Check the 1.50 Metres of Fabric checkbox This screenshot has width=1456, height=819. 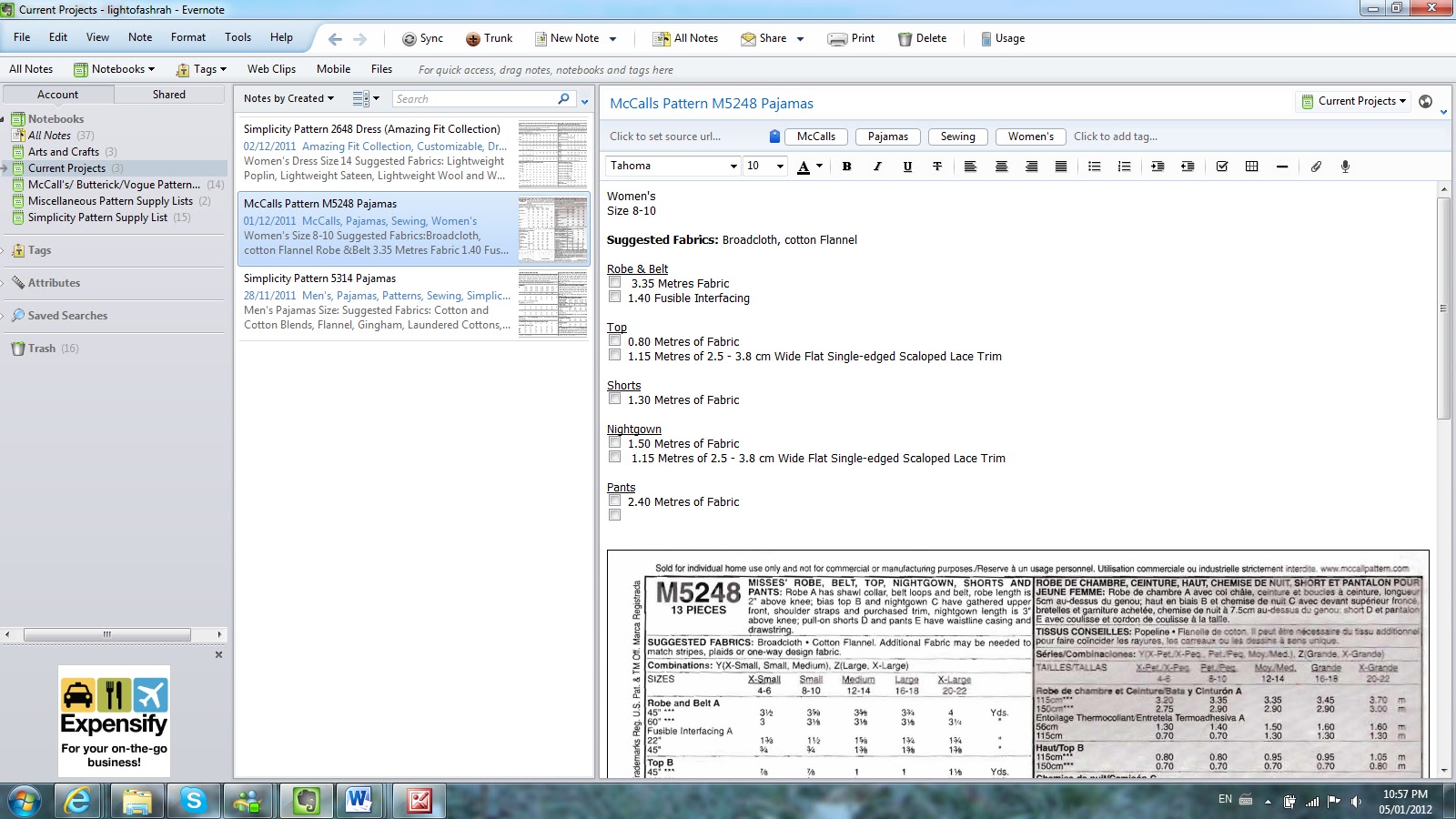click(x=615, y=442)
